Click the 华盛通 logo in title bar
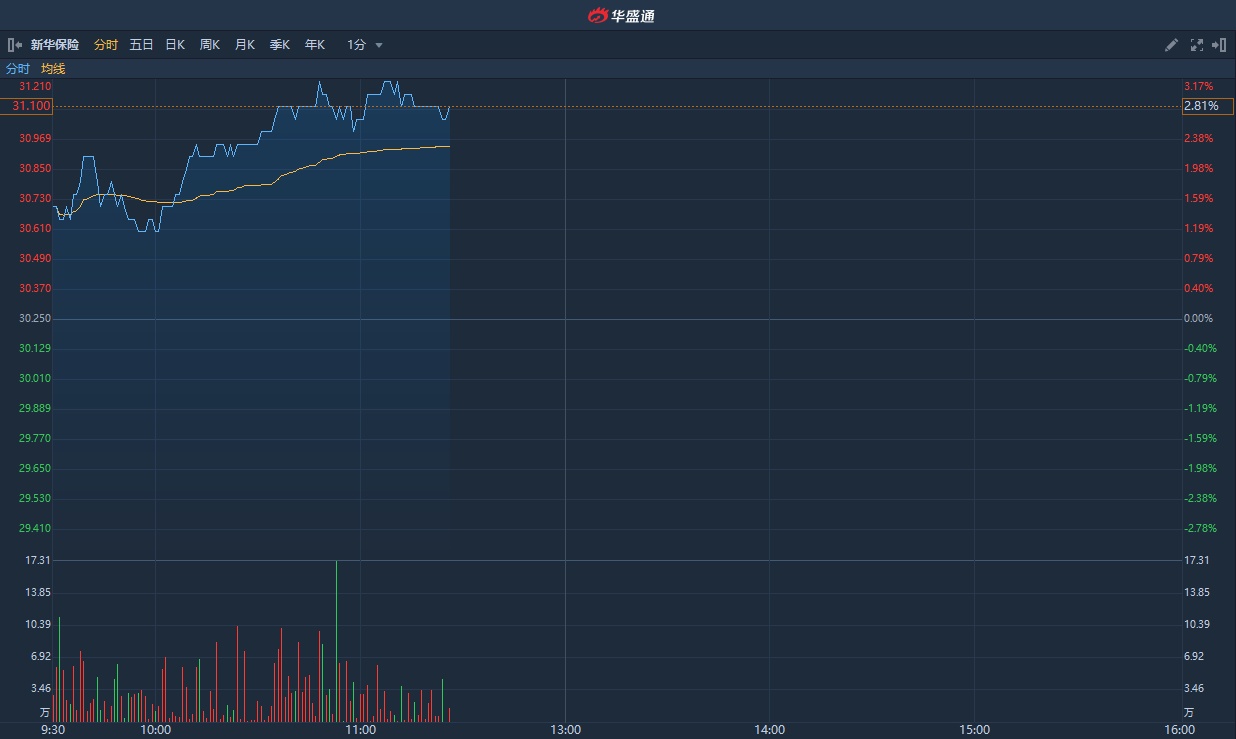The width and height of the screenshot is (1236, 739). click(620, 15)
